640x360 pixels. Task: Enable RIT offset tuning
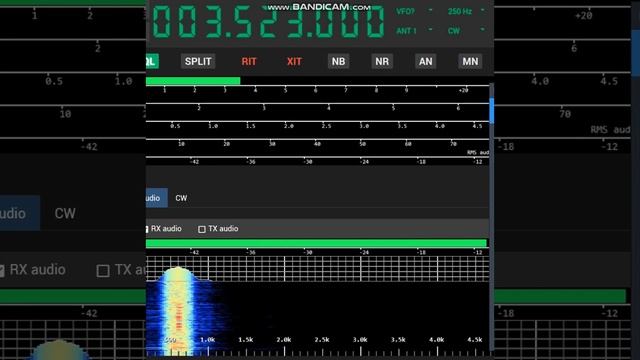(x=249, y=62)
